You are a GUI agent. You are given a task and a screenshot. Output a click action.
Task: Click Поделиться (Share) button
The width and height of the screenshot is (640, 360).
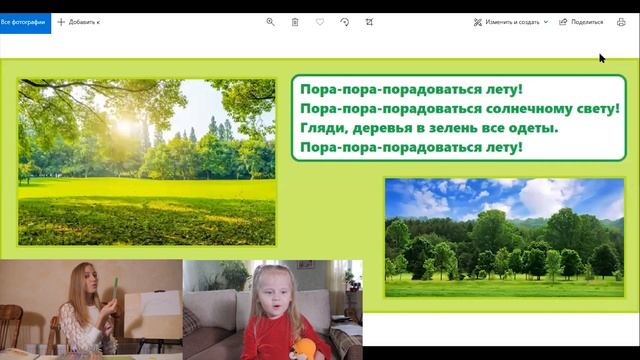click(x=581, y=22)
